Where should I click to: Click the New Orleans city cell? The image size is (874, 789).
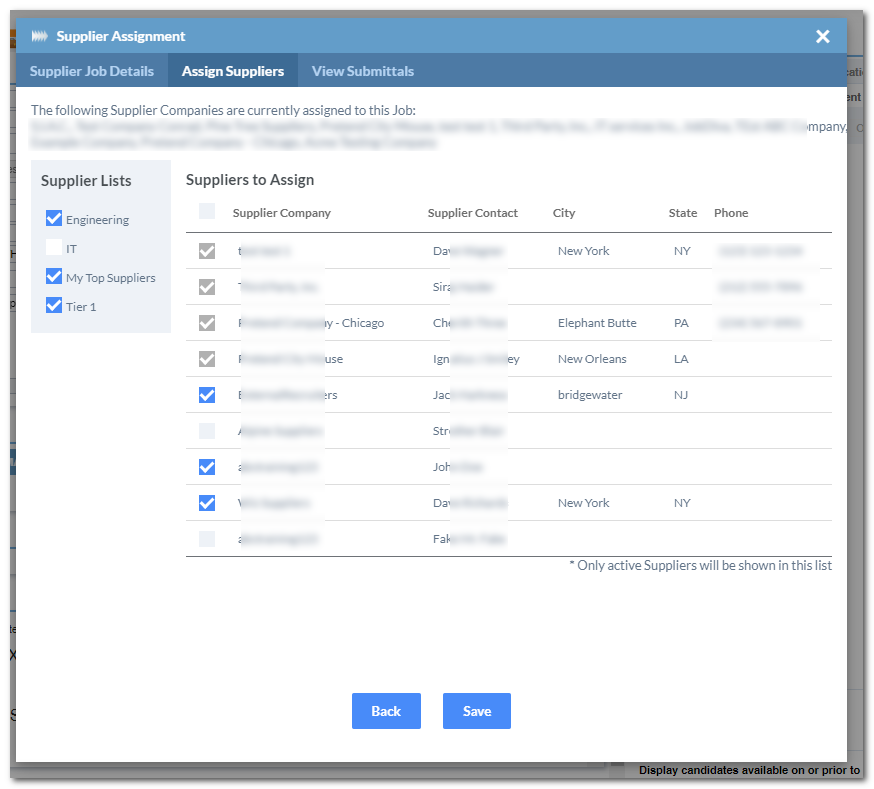coord(592,359)
